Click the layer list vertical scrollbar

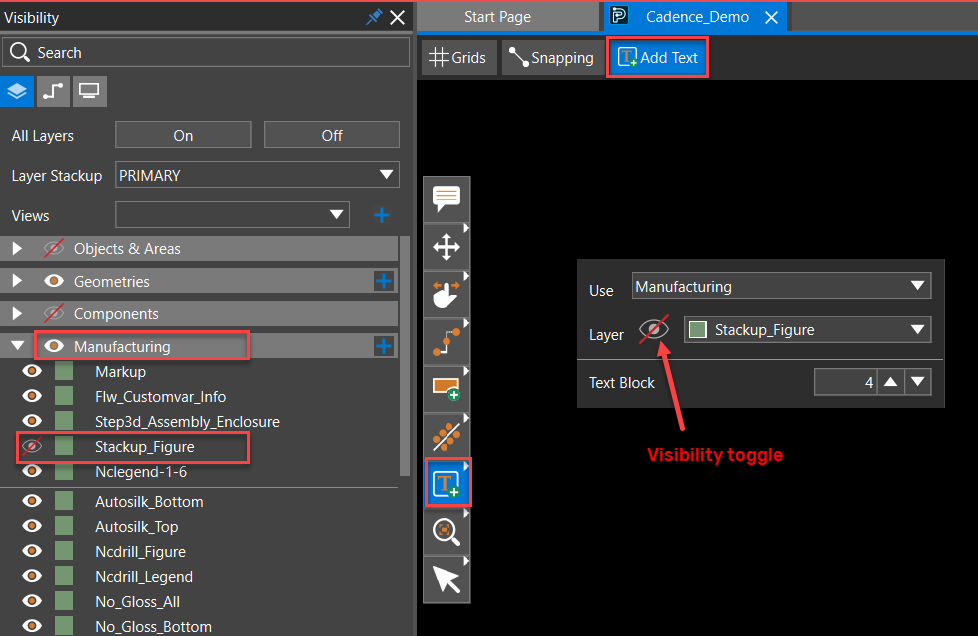coord(405,356)
